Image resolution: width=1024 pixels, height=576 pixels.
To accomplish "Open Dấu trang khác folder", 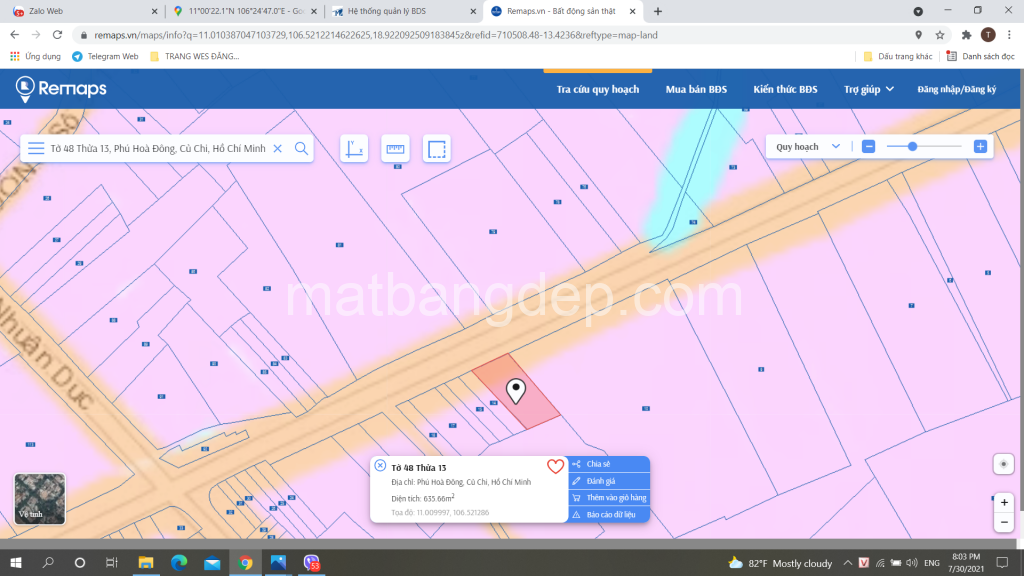I will [x=898, y=57].
